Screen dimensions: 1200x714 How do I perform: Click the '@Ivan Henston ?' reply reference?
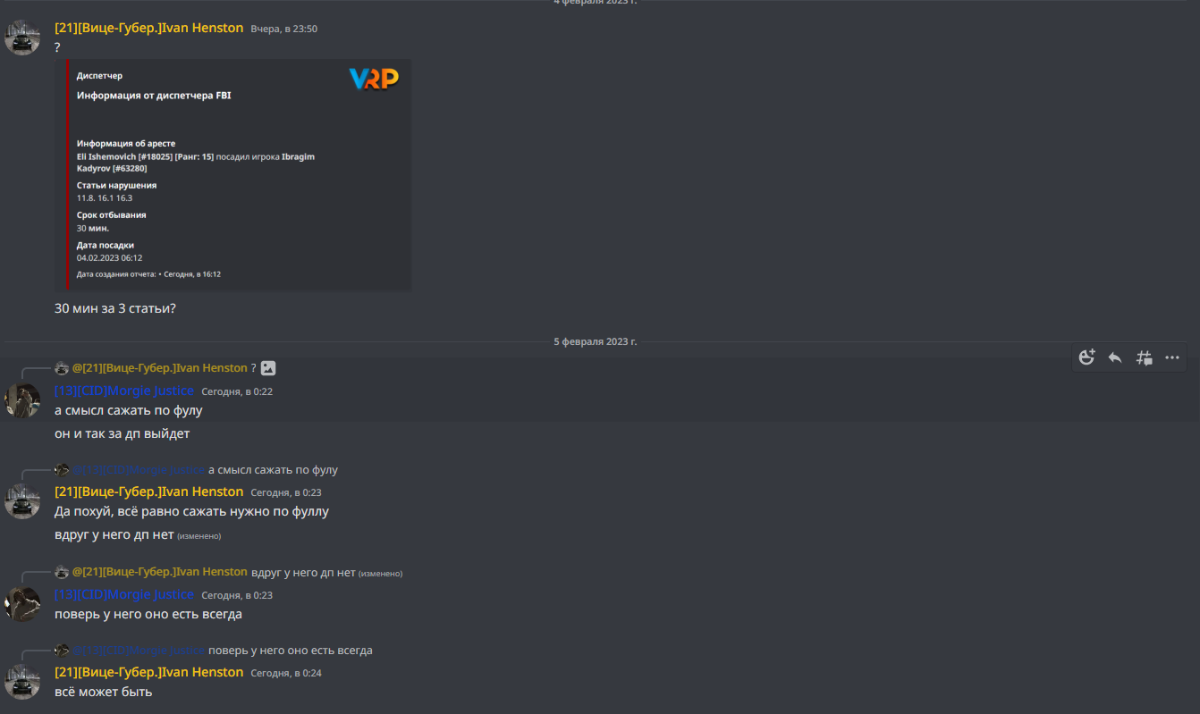coord(164,368)
